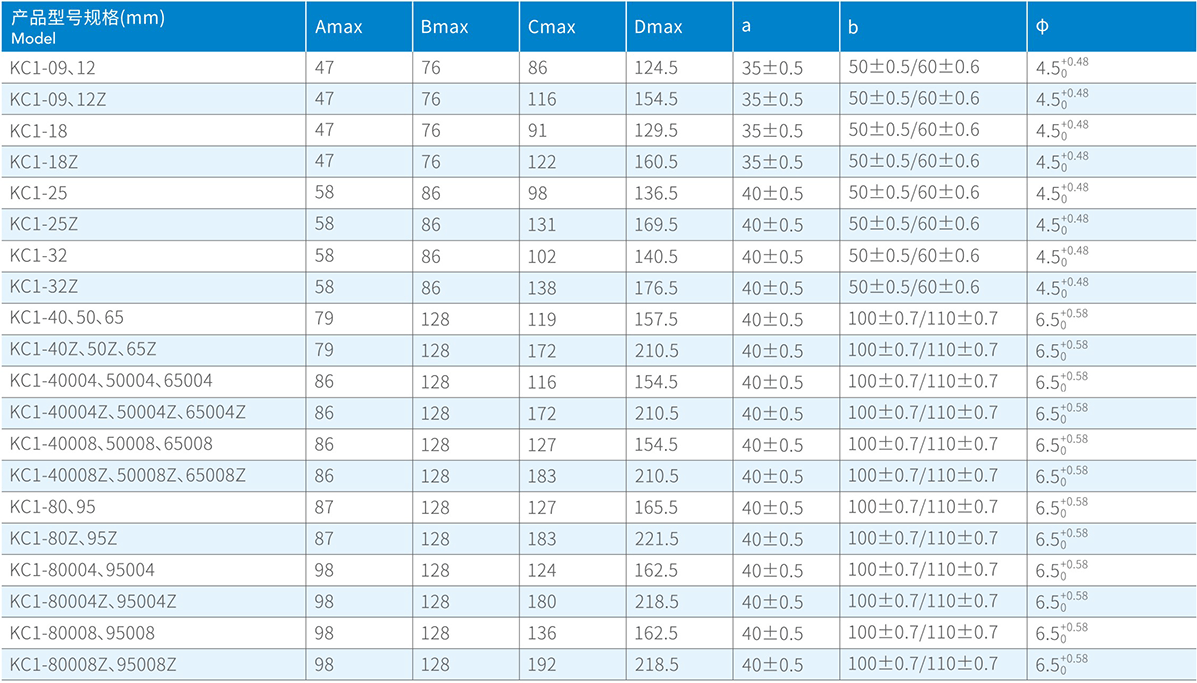Image resolution: width=1197 pixels, height=683 pixels.
Task: Click the Cmax column header
Action: [552, 27]
